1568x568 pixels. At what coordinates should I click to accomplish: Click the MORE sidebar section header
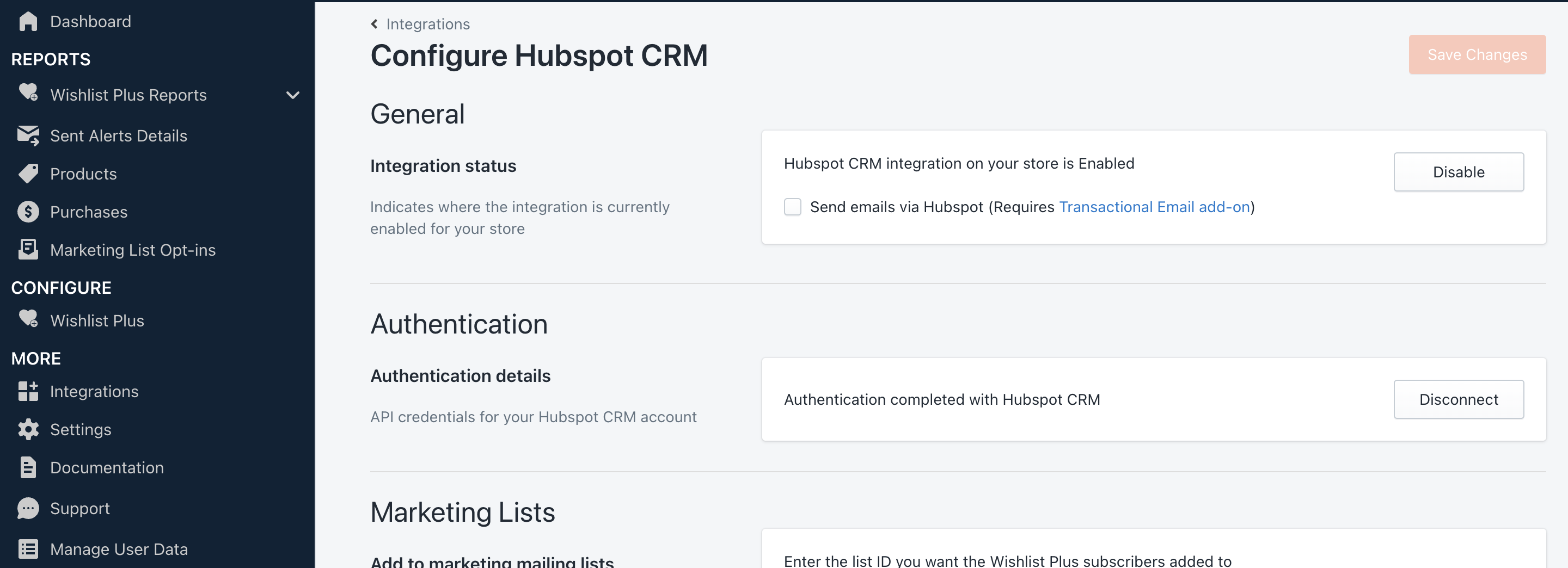click(36, 358)
